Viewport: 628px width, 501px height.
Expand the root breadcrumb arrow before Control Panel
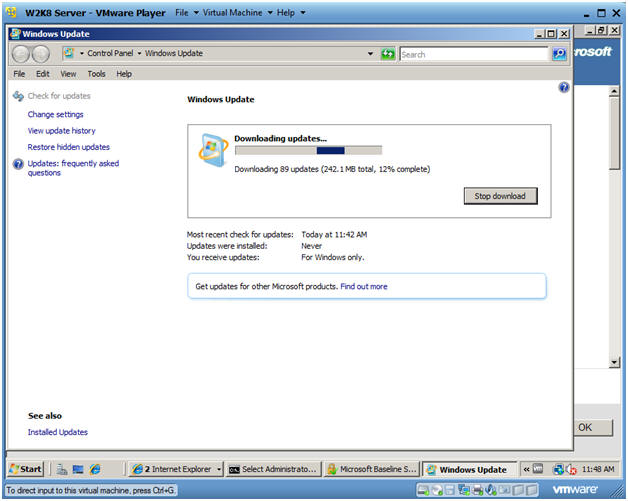point(82,53)
